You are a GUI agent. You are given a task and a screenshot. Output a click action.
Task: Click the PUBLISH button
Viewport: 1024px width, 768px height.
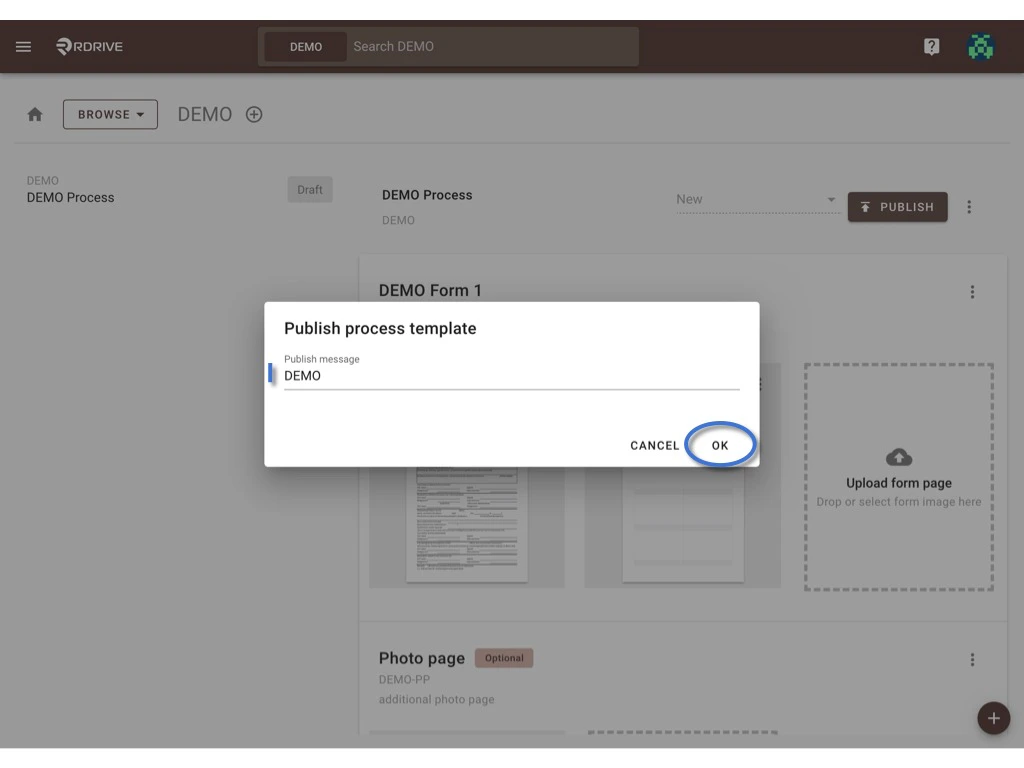(x=897, y=207)
